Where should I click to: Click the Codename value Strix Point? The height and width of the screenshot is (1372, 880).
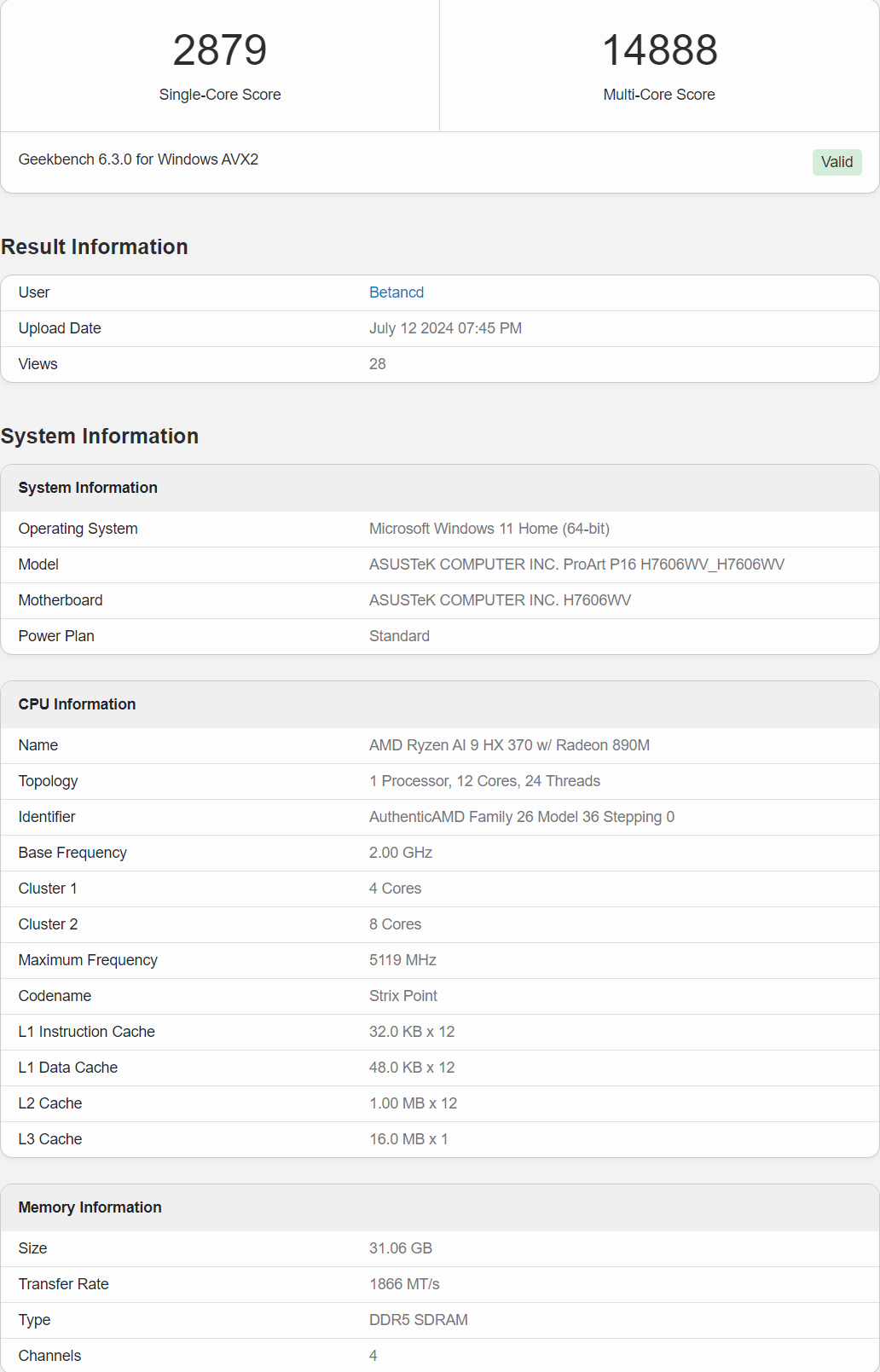403,996
